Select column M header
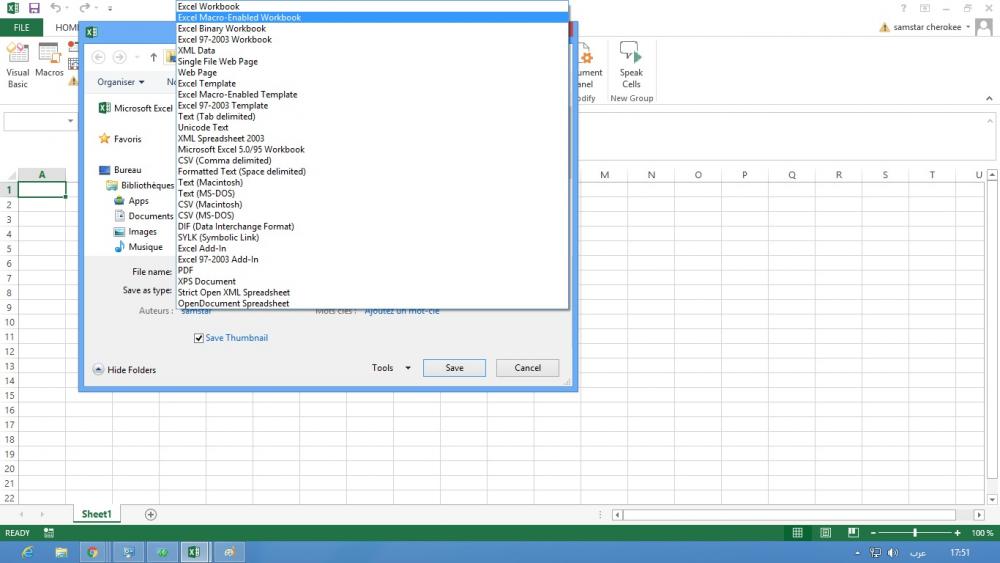The image size is (1000, 563). 605,175
